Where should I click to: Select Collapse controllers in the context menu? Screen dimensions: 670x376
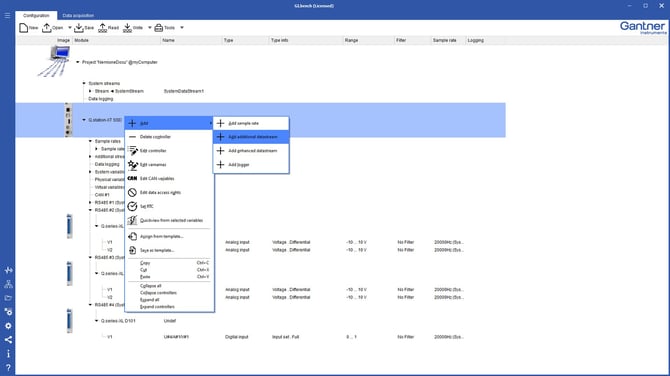pyautogui.click(x=169, y=293)
